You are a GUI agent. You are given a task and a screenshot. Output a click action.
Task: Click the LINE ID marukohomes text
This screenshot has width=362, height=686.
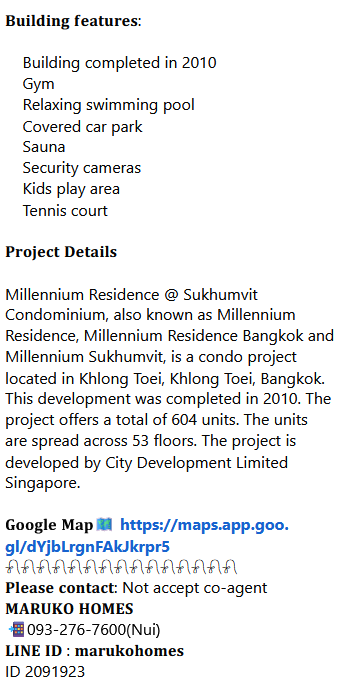pos(95,651)
